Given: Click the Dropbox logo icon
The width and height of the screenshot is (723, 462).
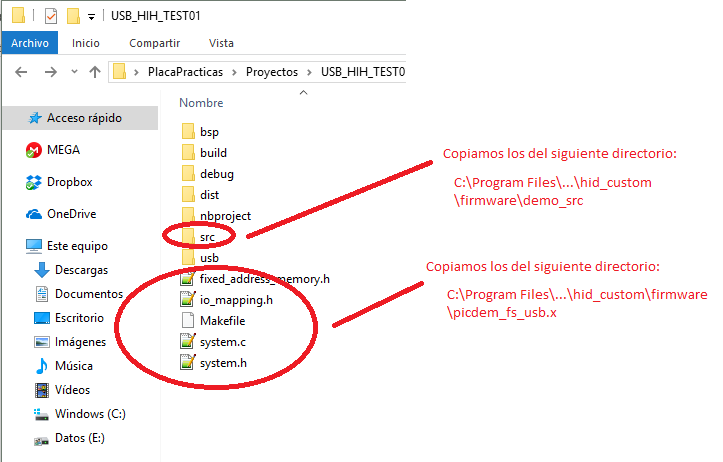Looking at the screenshot, I should [34, 183].
